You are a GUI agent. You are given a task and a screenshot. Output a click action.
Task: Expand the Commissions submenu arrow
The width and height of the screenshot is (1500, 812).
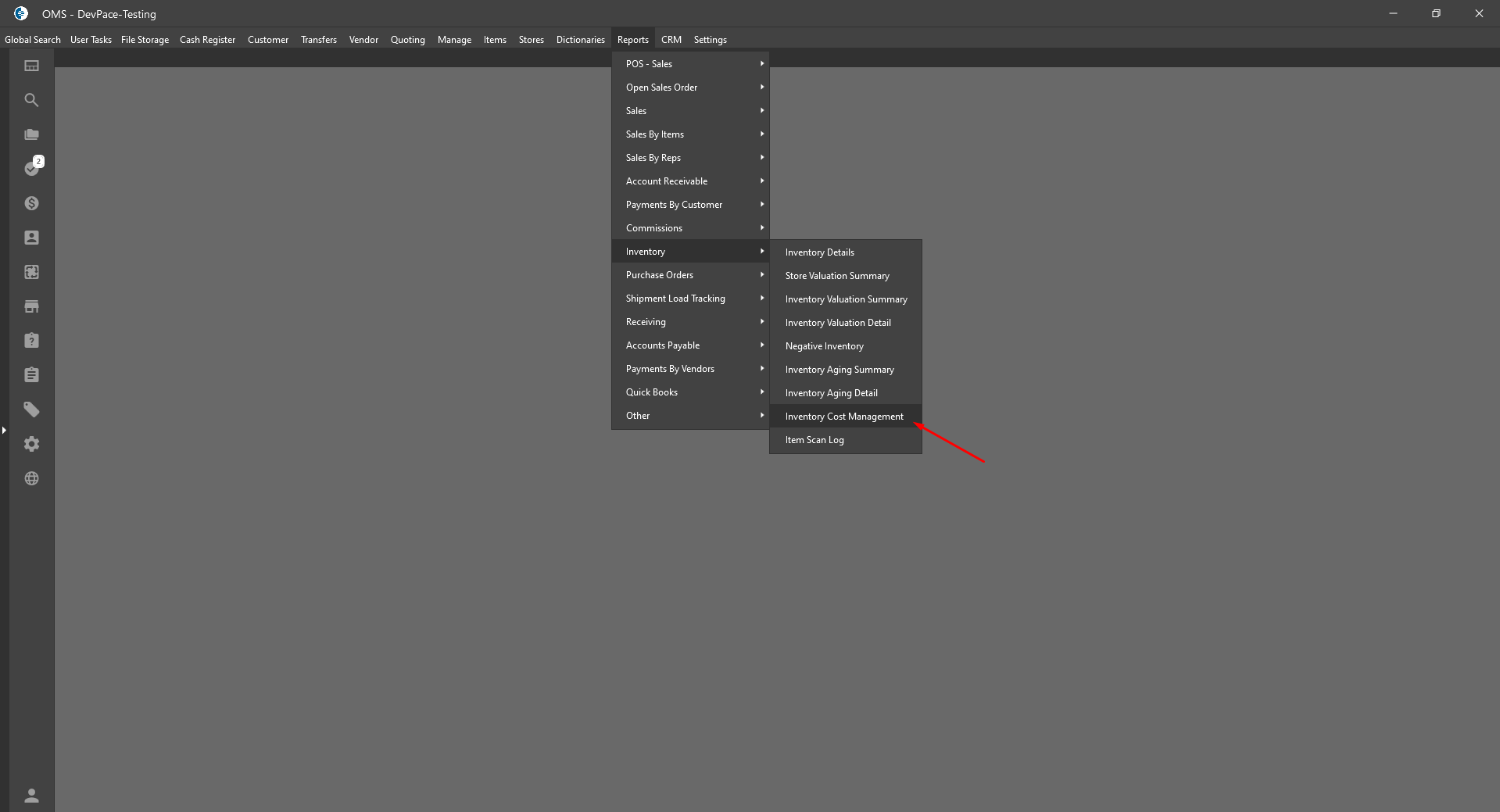tap(761, 227)
